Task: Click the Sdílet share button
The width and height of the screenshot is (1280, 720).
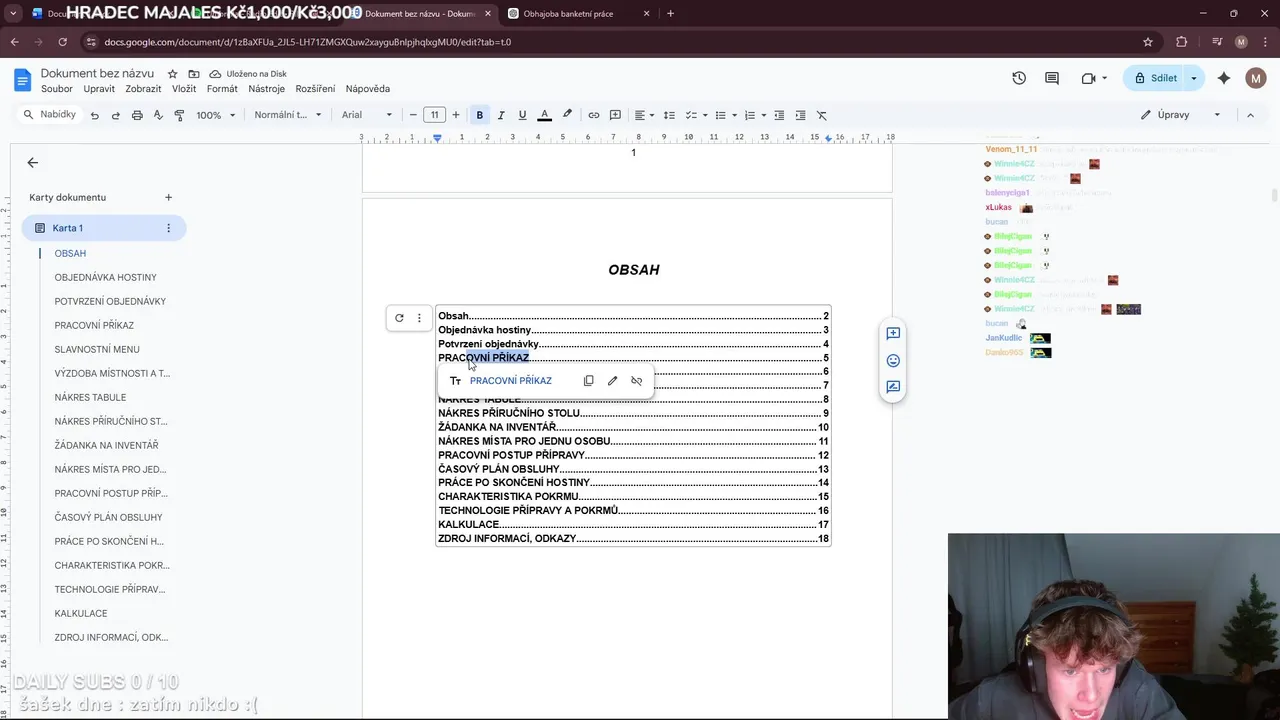Action: tap(1154, 78)
